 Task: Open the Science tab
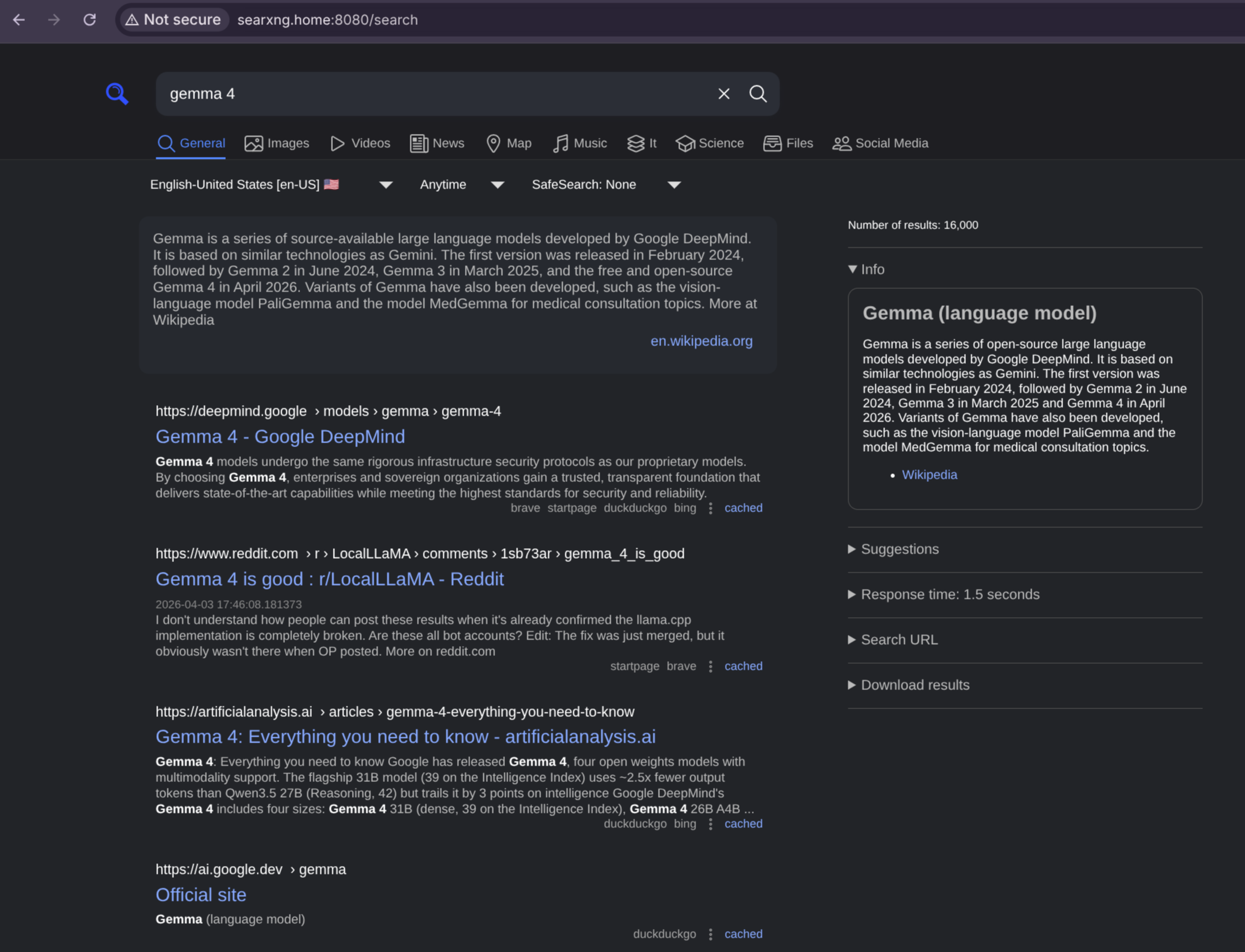coord(710,143)
